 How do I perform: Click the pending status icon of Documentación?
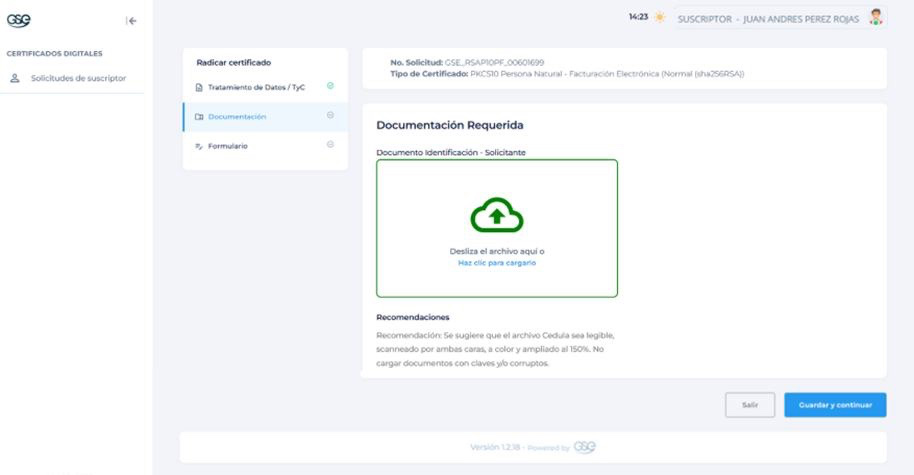coord(330,115)
